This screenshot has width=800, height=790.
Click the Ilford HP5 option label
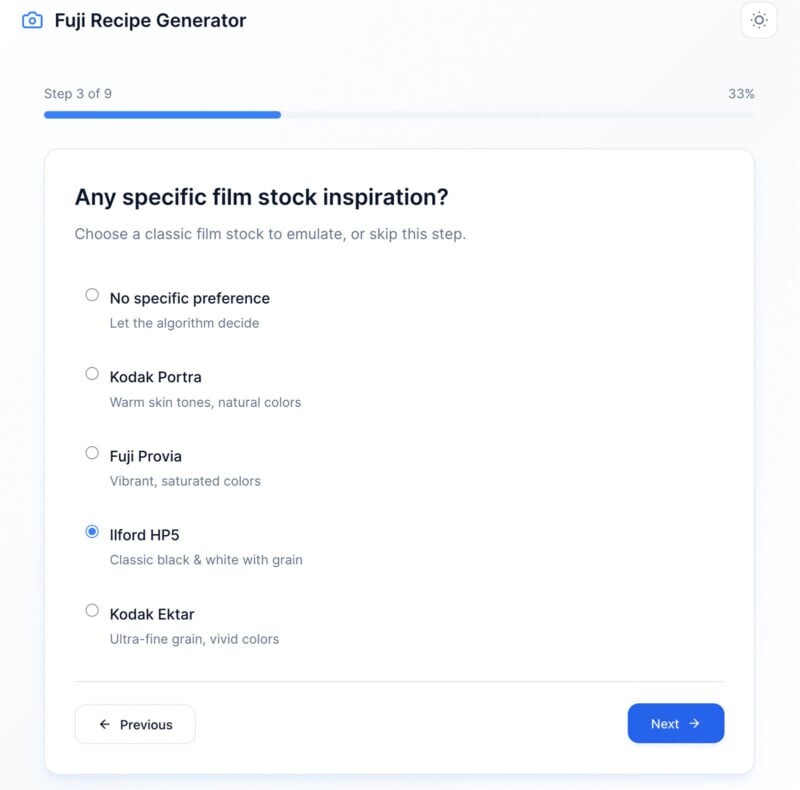tap(144, 535)
